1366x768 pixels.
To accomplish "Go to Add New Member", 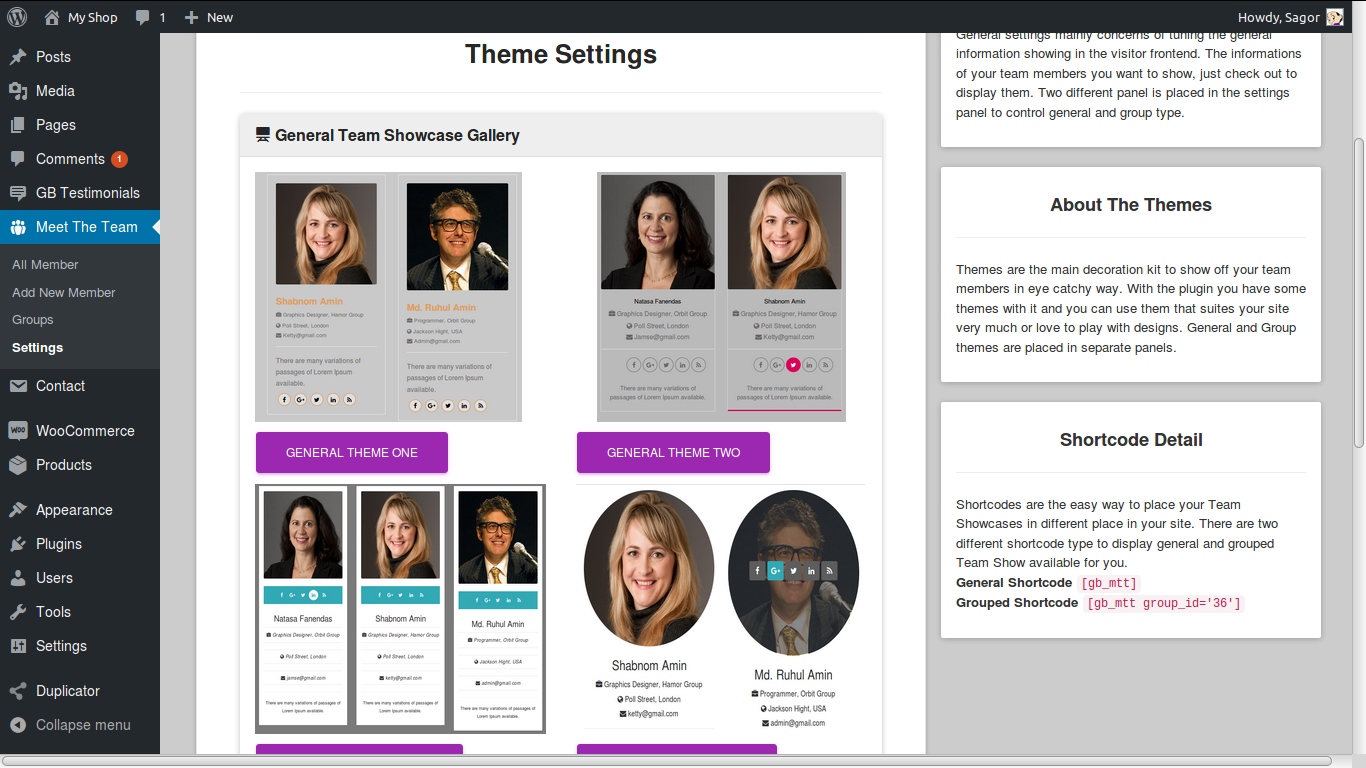I will point(64,293).
